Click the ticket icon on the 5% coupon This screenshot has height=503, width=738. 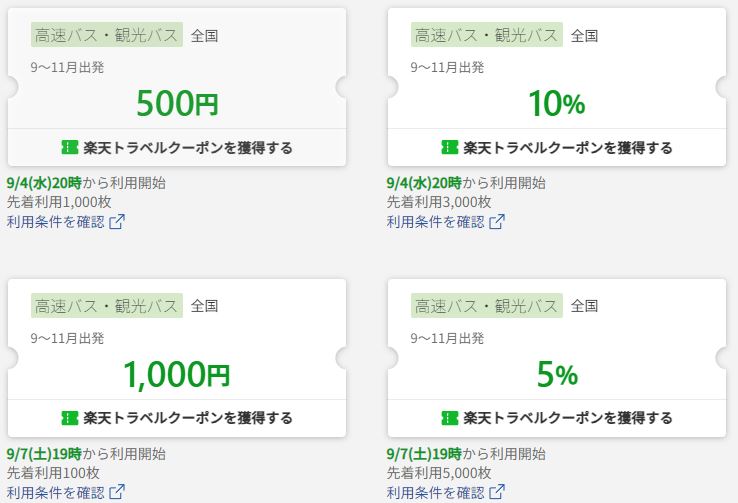[x=449, y=418]
